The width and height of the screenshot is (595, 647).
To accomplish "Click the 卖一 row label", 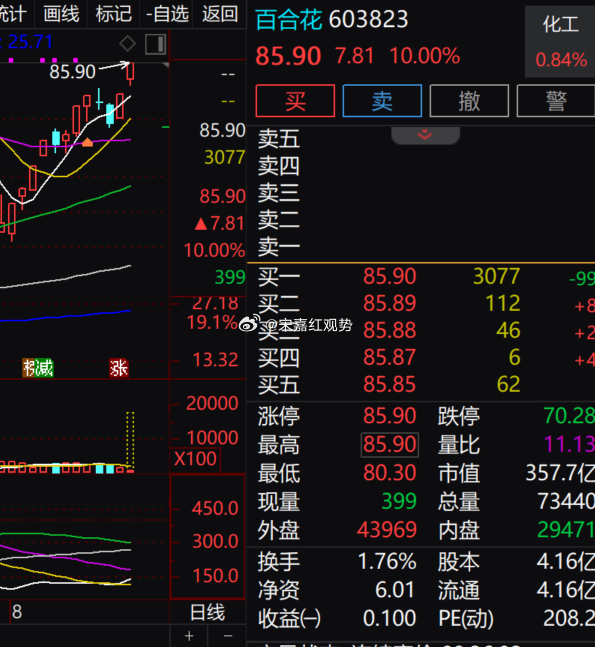I will (x=279, y=247).
